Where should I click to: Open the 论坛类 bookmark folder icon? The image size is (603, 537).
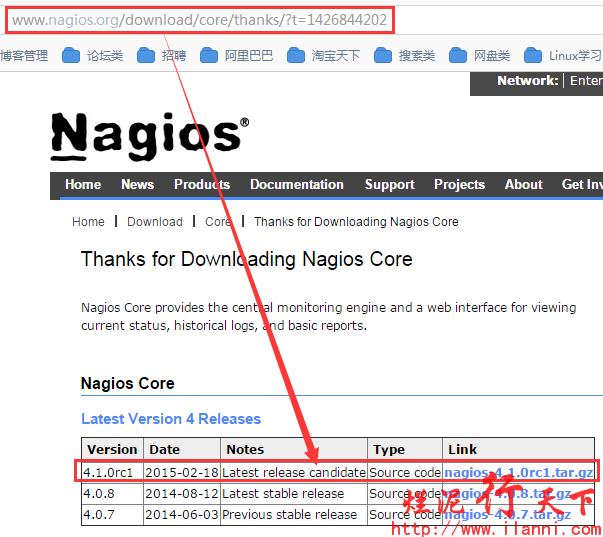click(x=71, y=55)
